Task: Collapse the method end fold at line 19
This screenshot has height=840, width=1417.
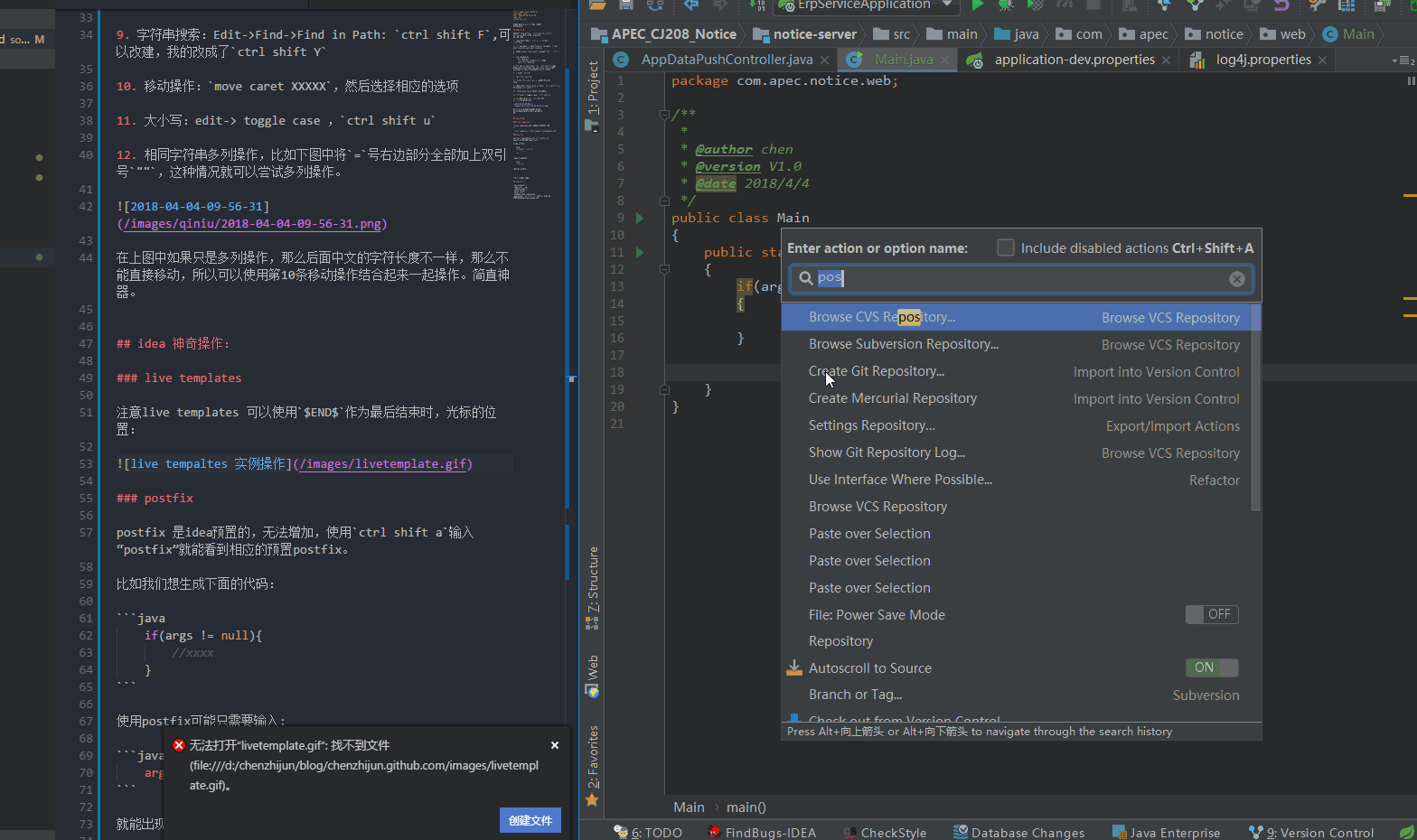Action: click(664, 389)
